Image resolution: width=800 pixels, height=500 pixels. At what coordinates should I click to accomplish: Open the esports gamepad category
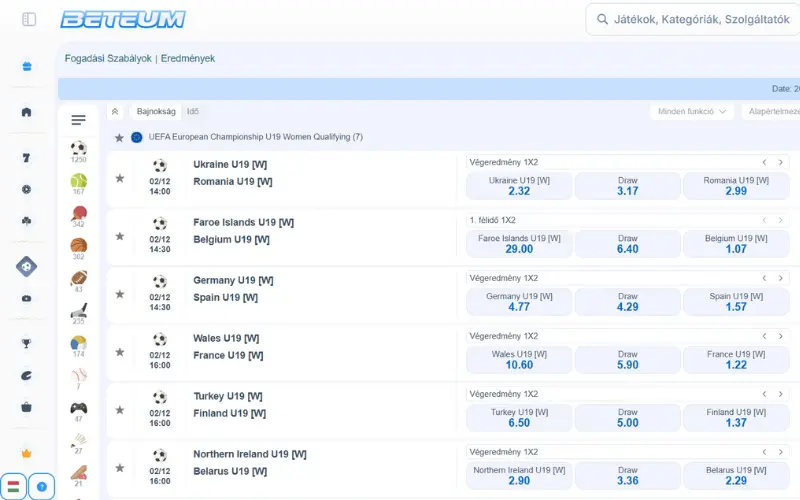coord(78,408)
